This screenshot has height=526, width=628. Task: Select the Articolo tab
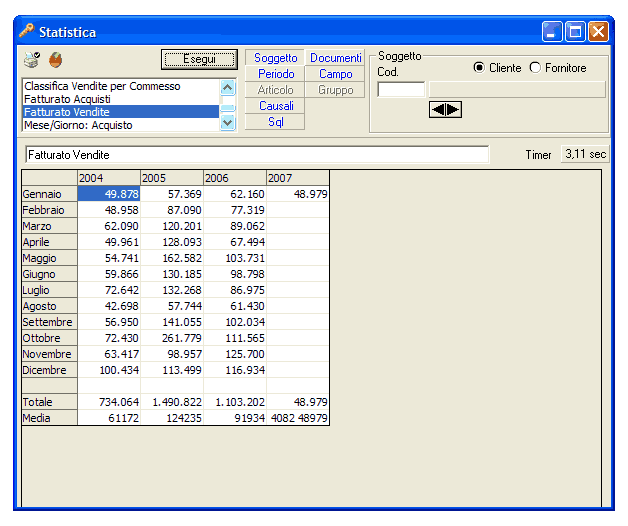276,90
